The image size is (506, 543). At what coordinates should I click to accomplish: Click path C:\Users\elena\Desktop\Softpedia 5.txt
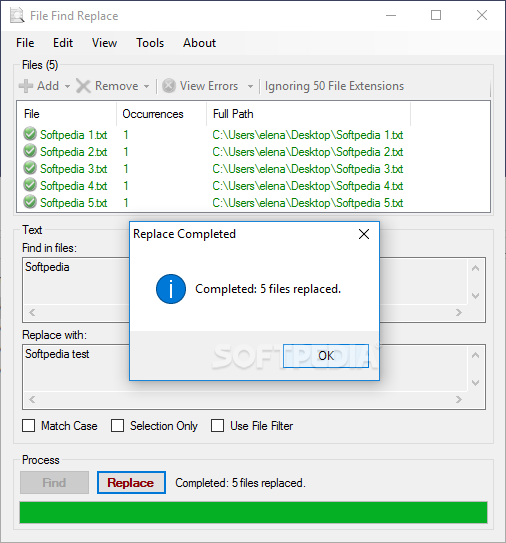[x=308, y=203]
